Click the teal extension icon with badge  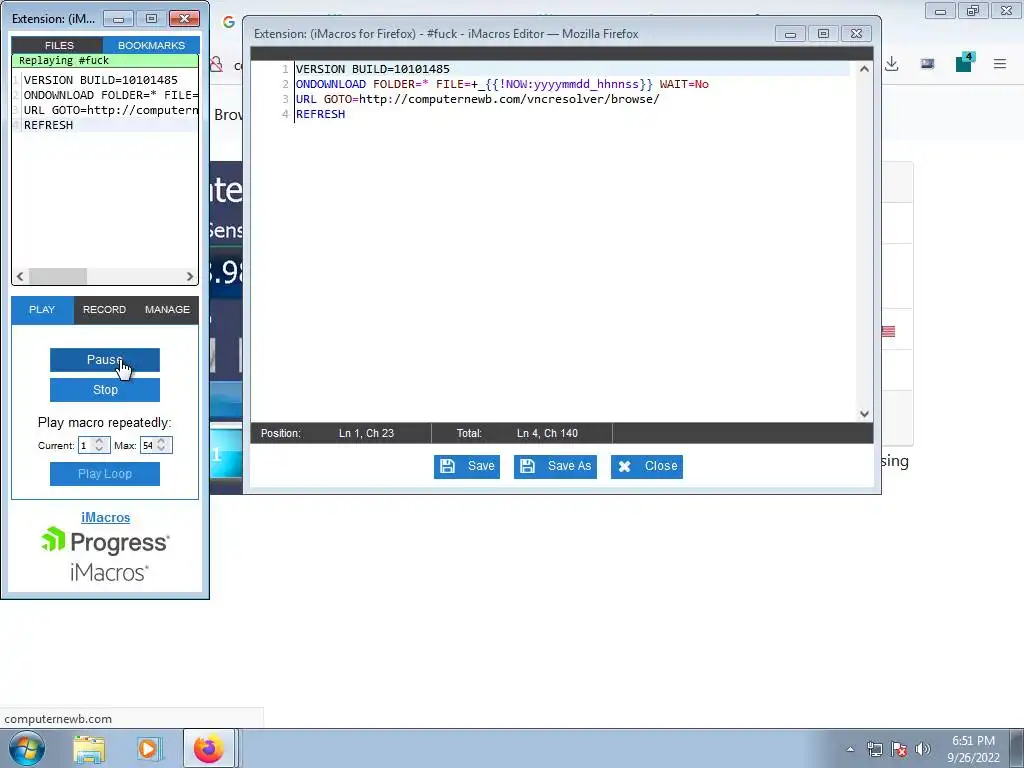click(964, 63)
